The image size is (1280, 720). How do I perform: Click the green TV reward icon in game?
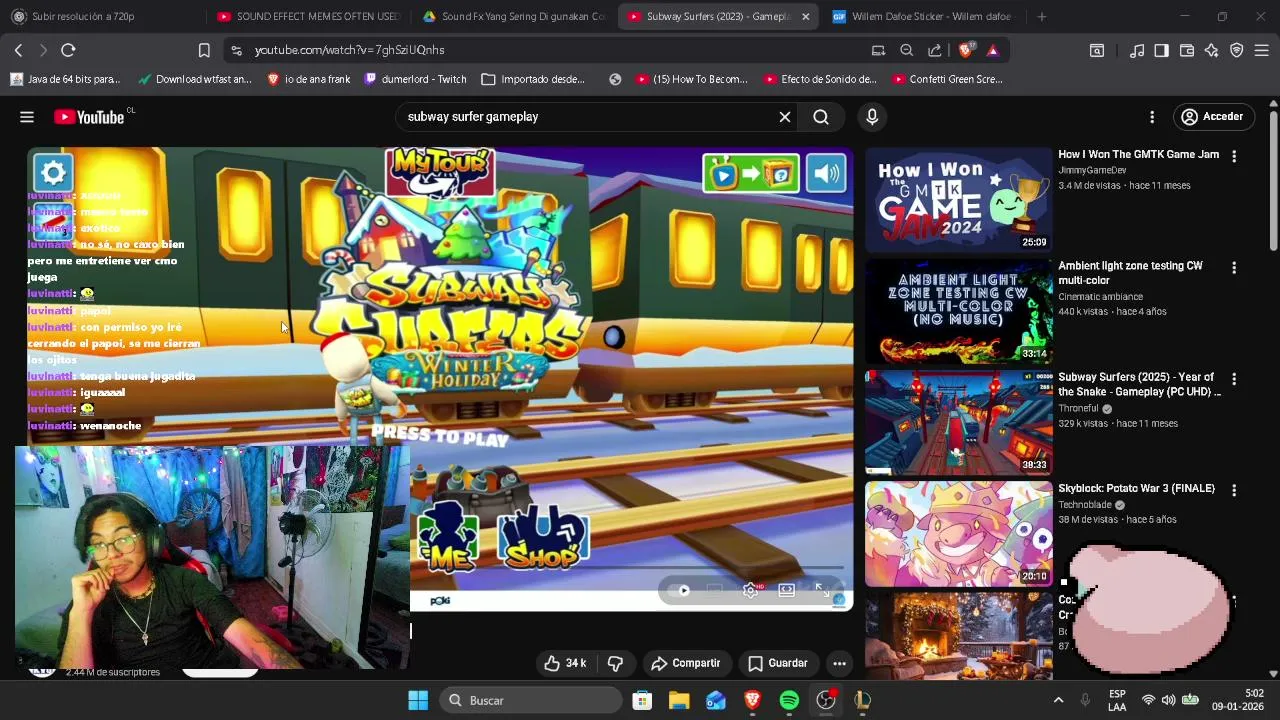point(751,173)
